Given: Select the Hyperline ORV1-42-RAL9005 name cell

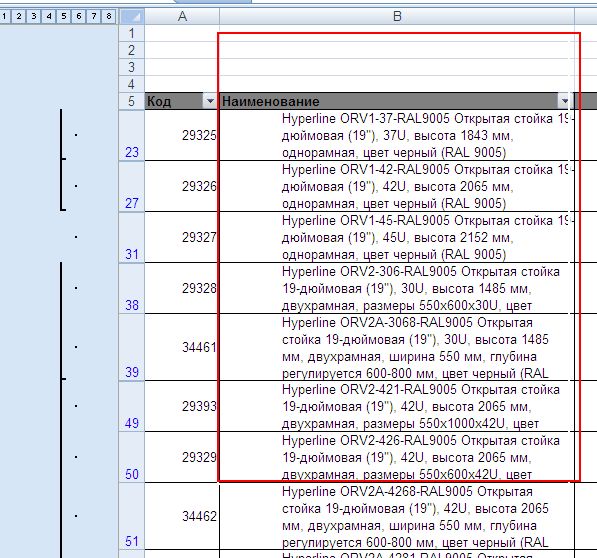Looking at the screenshot, I should [x=397, y=186].
